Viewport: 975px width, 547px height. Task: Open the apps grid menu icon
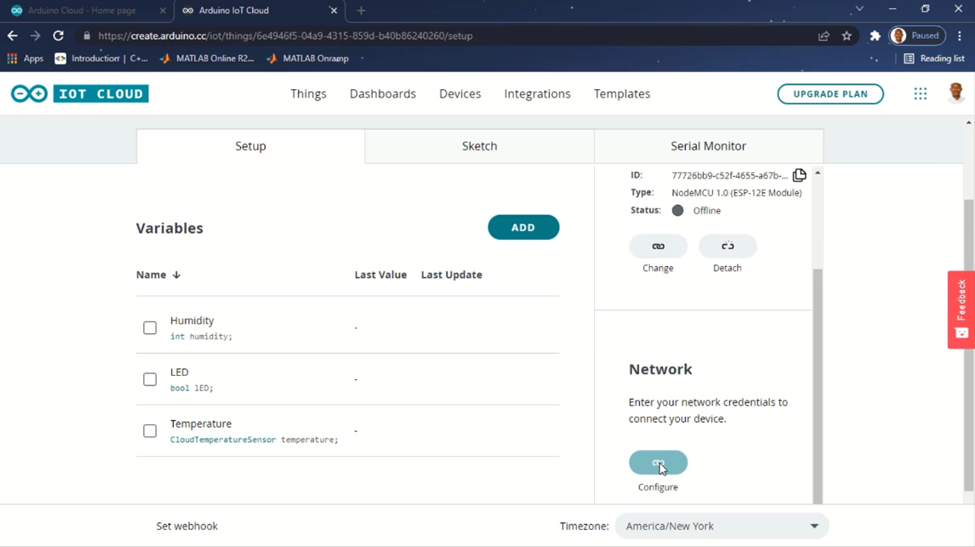[x=920, y=94]
